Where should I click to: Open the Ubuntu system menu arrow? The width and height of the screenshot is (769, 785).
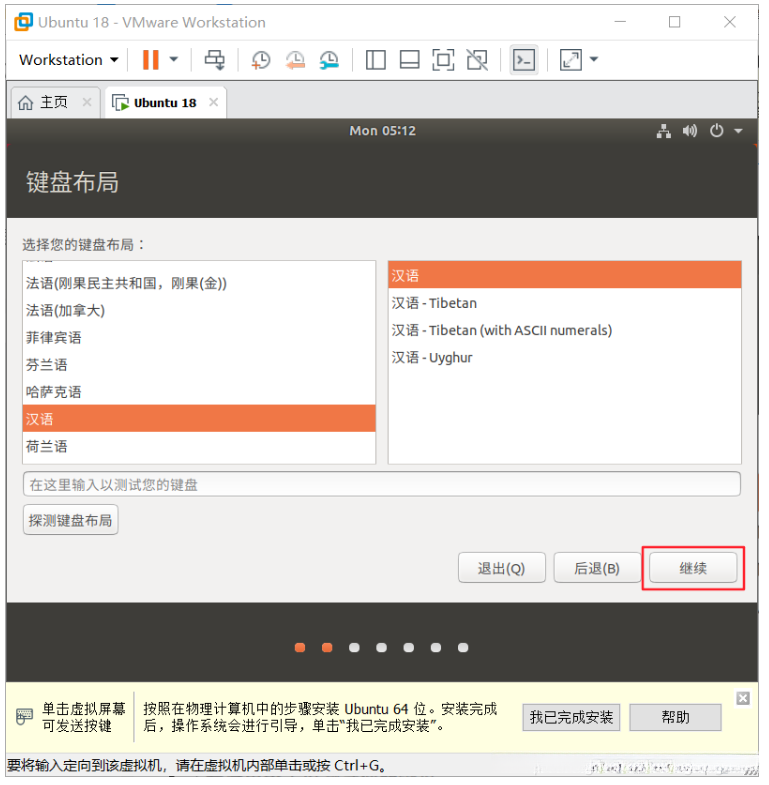(738, 131)
